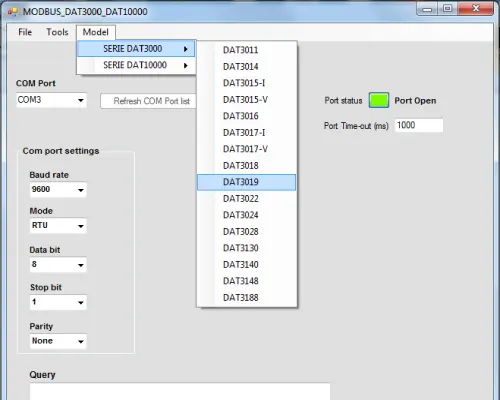Choose DAT3014 model

click(246, 67)
